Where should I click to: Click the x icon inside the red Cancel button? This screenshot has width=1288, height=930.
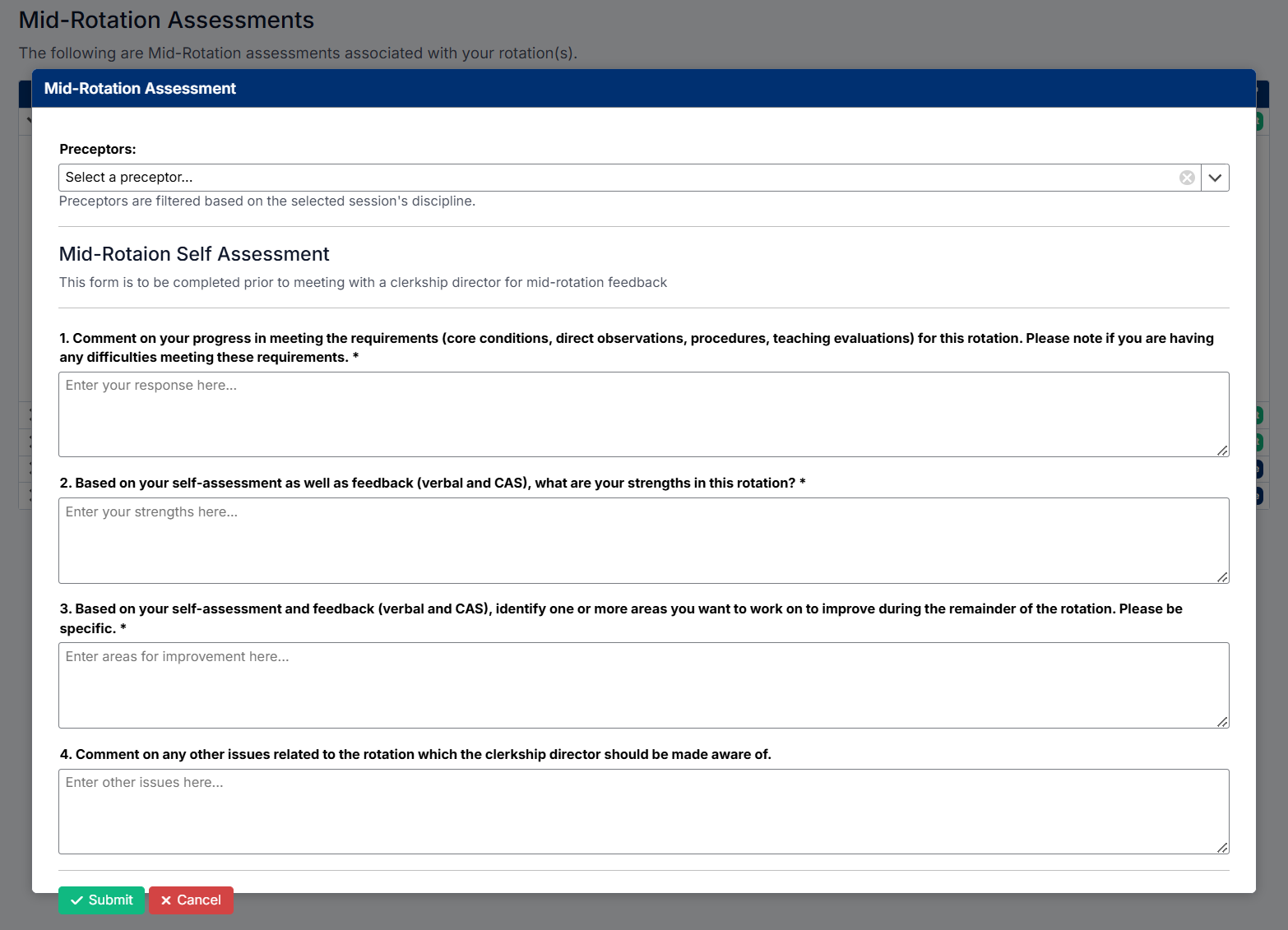[167, 900]
